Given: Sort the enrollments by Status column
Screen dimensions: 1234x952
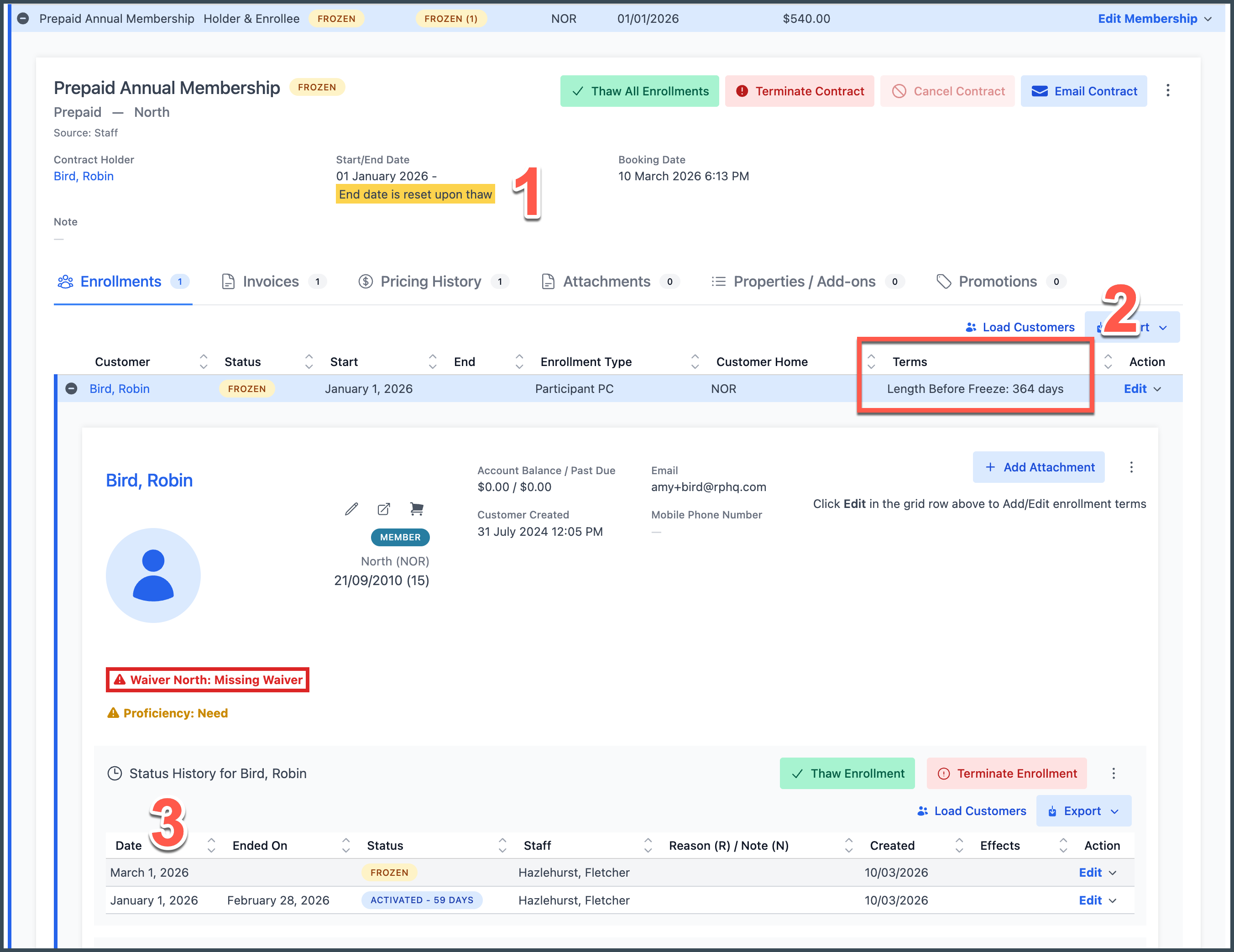Looking at the screenshot, I should [x=308, y=361].
